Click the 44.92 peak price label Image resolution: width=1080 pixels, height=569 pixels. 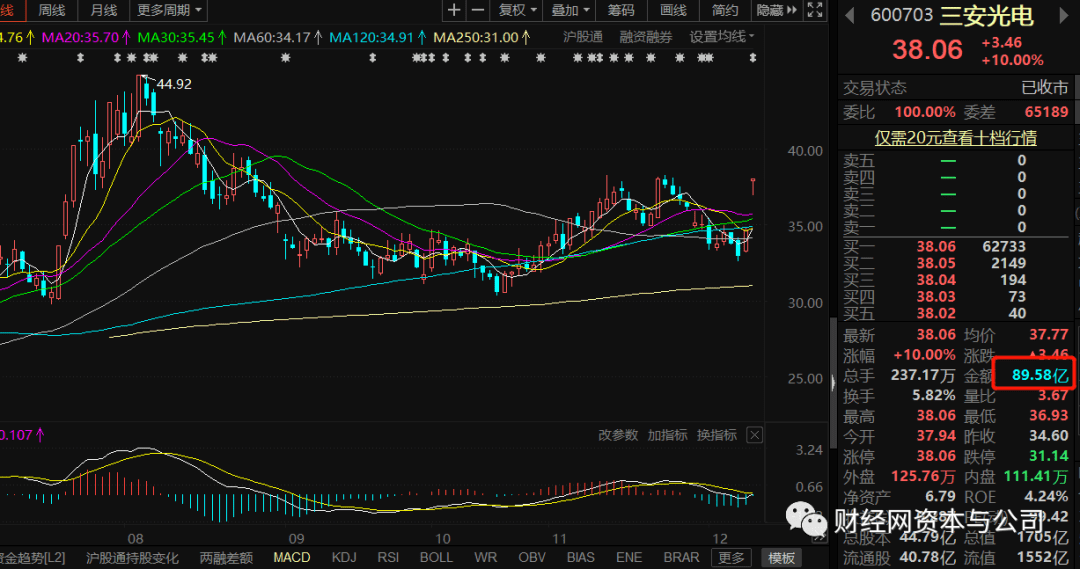[x=174, y=84]
